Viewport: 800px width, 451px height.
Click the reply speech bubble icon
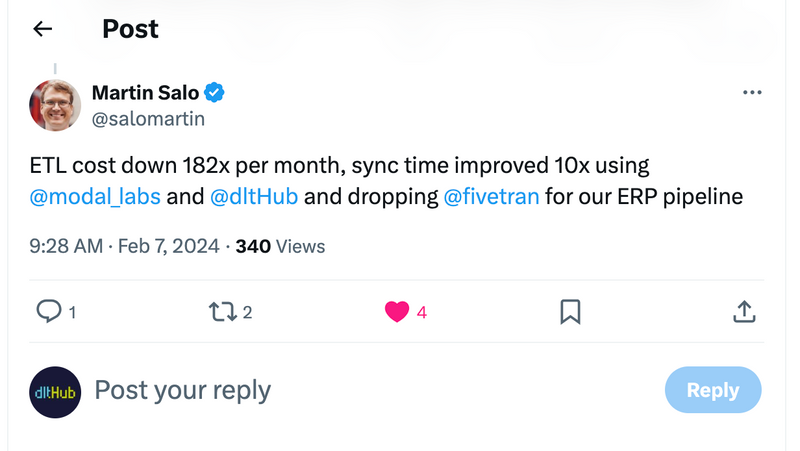pyautogui.click(x=49, y=311)
